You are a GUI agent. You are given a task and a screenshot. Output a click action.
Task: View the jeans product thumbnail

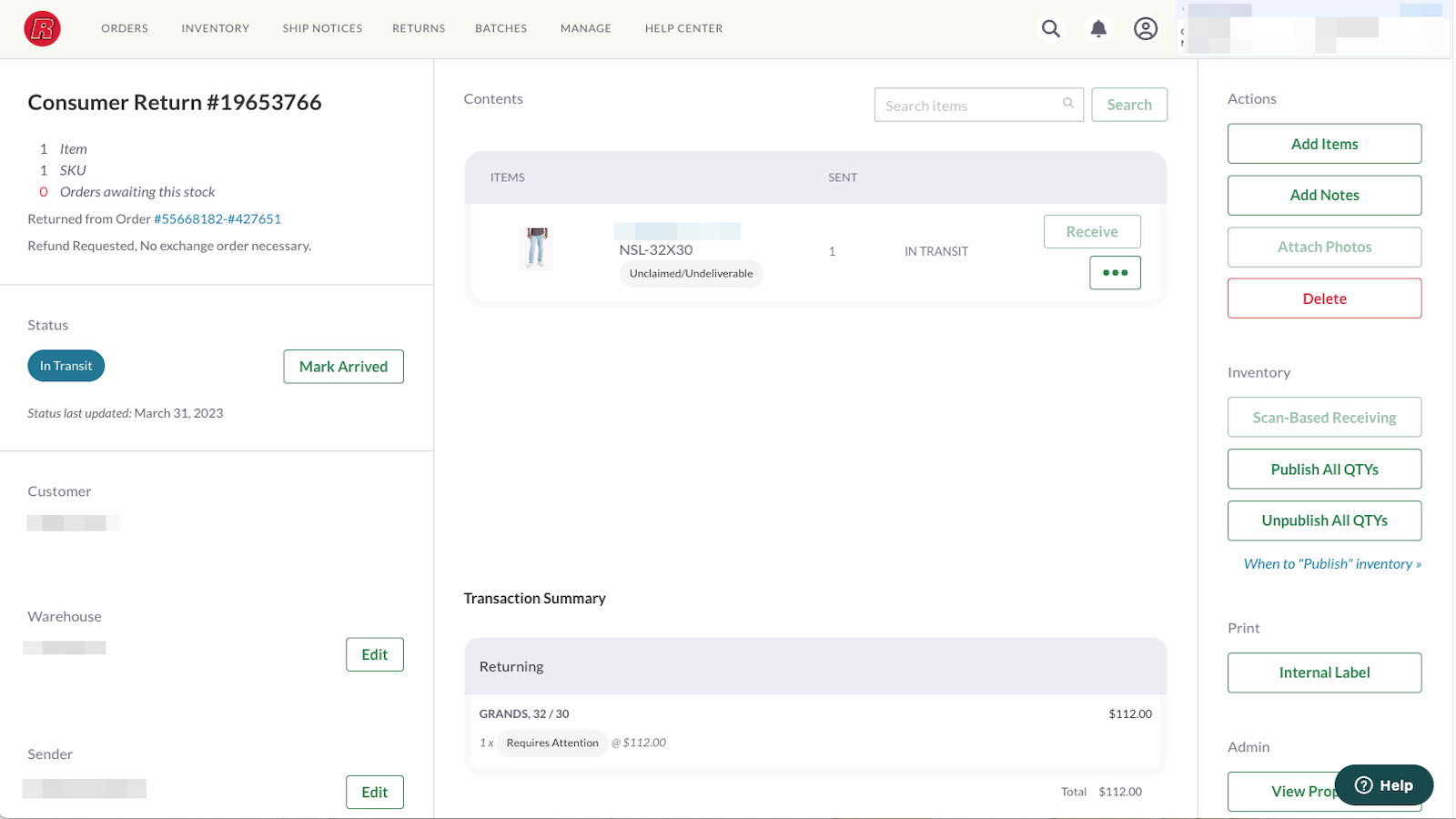coord(536,249)
